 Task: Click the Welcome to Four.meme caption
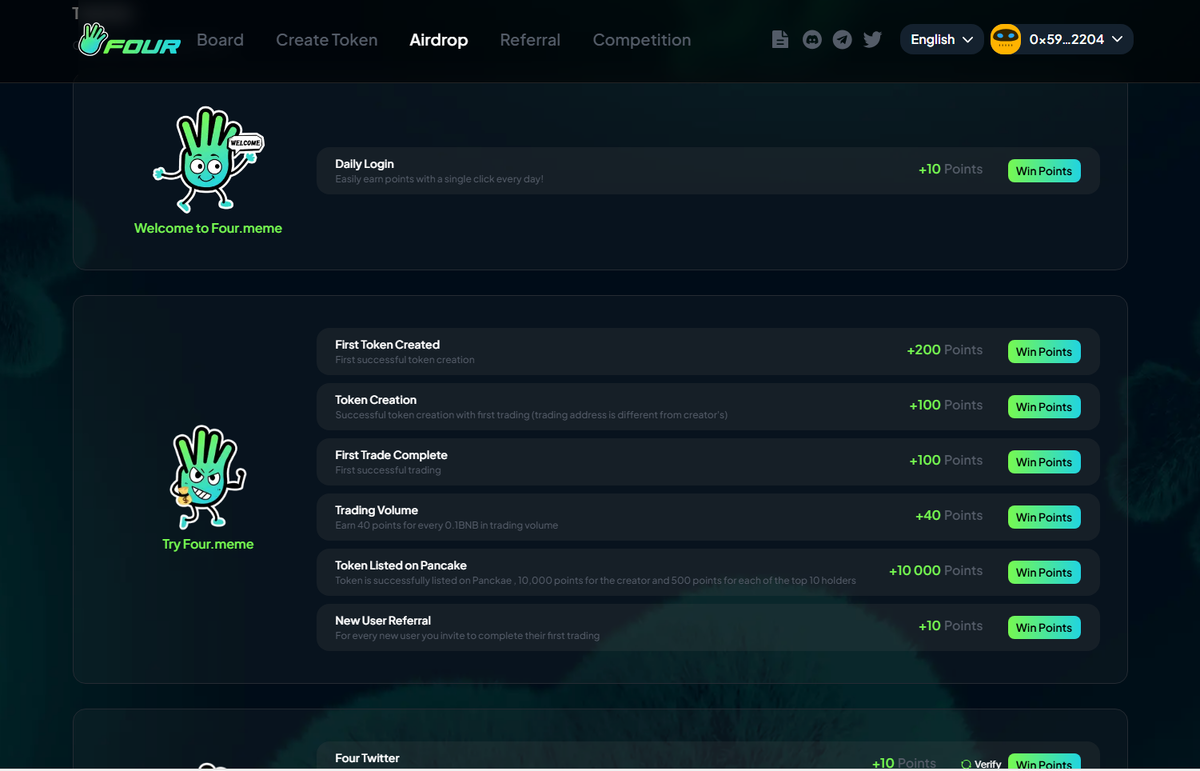click(x=208, y=228)
